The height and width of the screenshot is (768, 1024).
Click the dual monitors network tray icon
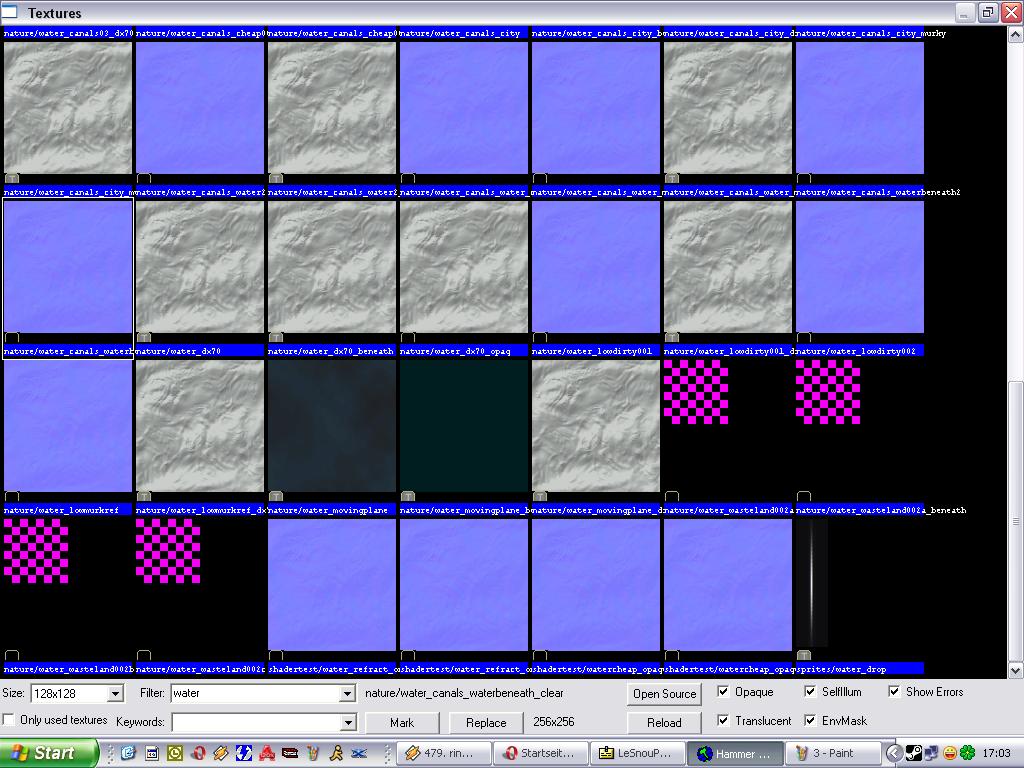pos(931,753)
